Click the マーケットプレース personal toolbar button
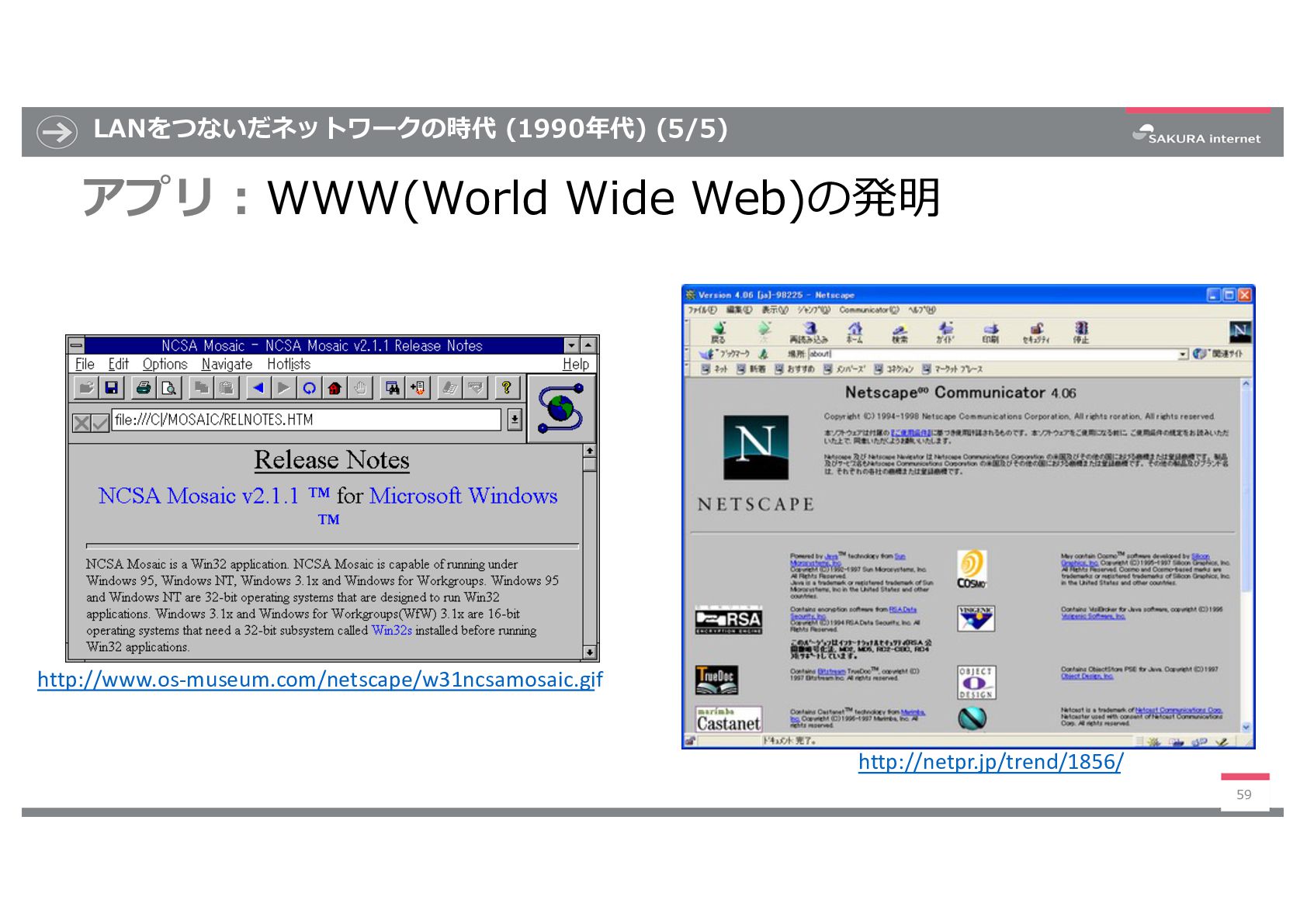Viewport: 1307px width, 924px height. coord(953,369)
